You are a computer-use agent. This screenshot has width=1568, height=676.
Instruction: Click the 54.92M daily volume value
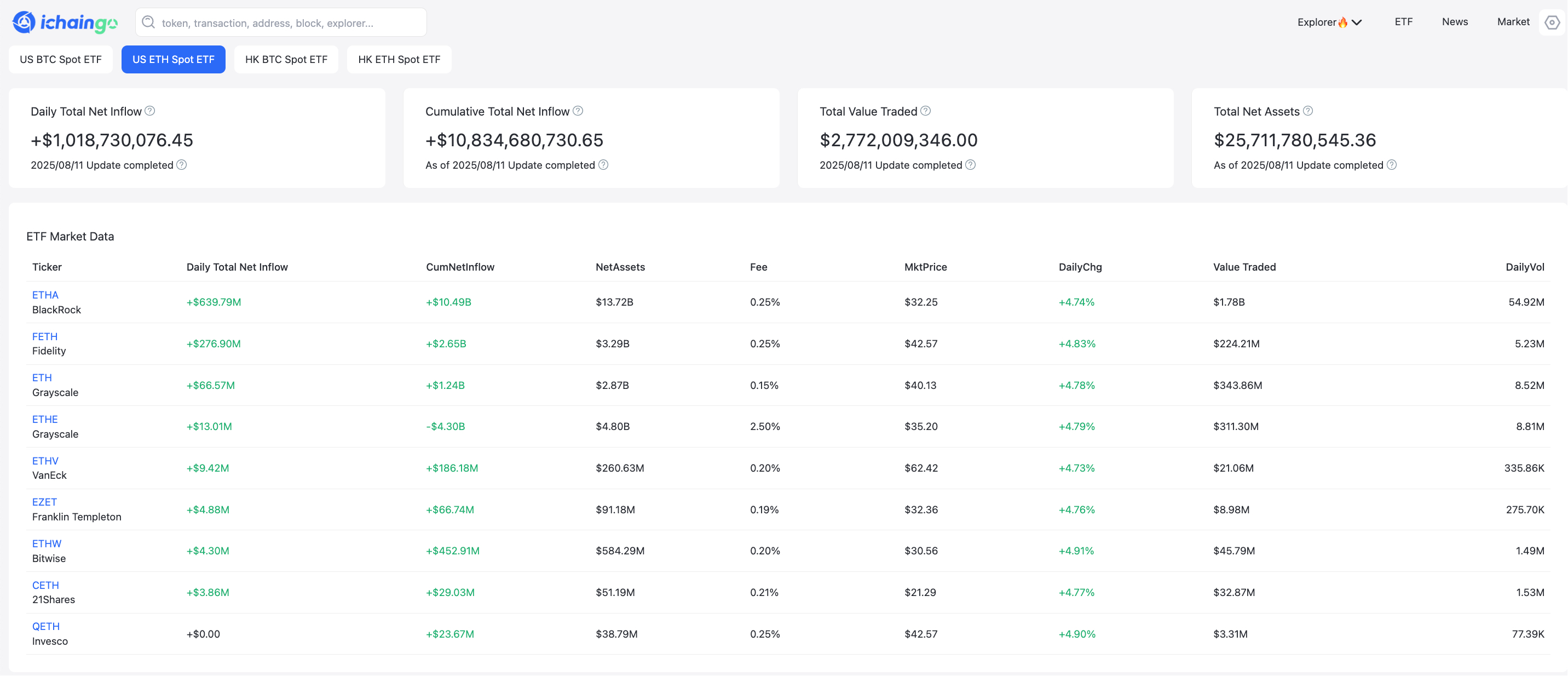tap(1526, 302)
